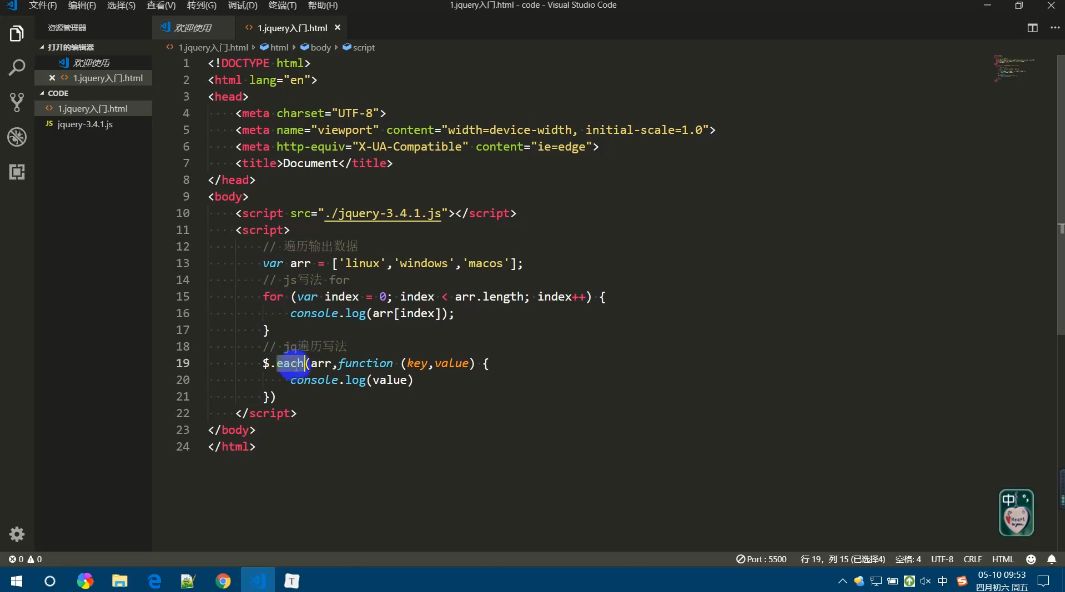Screen dimensions: 1065x592
Task: Open the Manage gear icon
Action: pos(16,534)
